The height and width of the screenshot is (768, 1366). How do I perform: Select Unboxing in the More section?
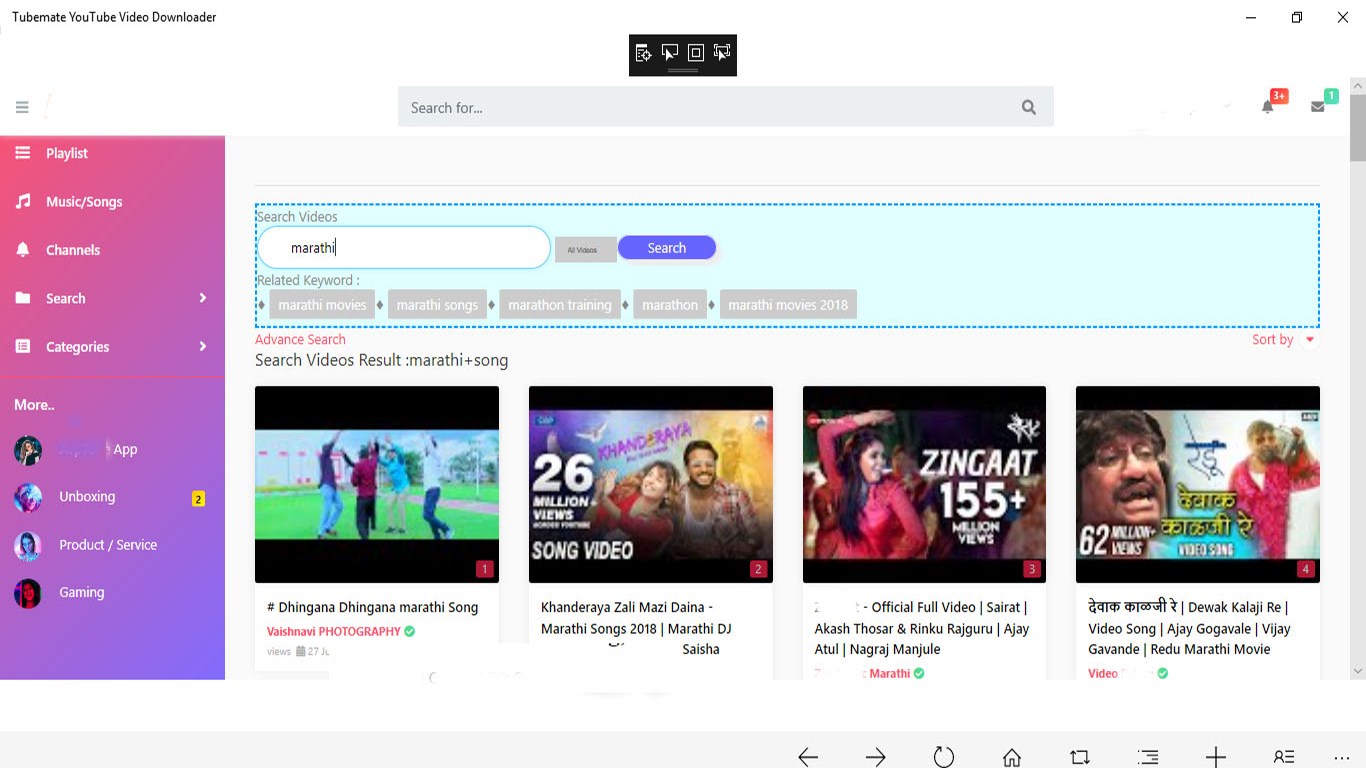coord(87,497)
